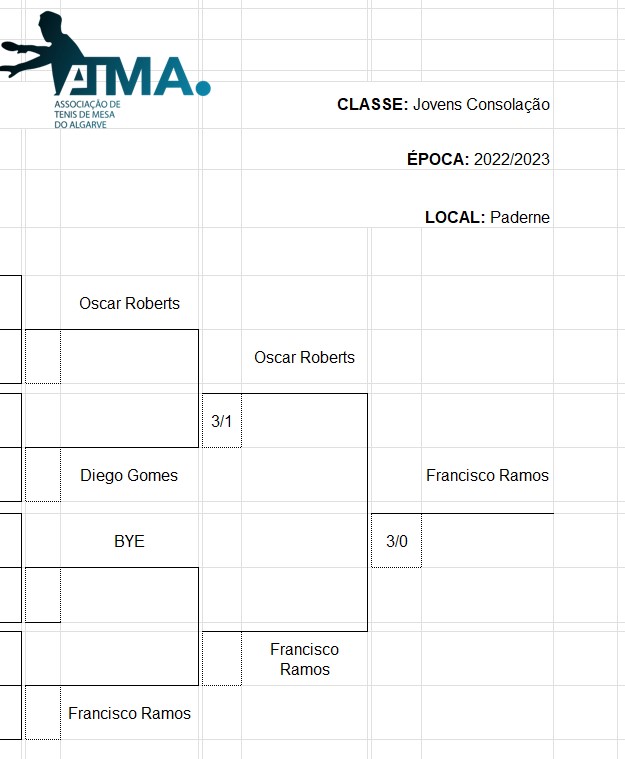625x759 pixels.
Task: Click the empty final cell right of 3/0
Action: [487, 541]
